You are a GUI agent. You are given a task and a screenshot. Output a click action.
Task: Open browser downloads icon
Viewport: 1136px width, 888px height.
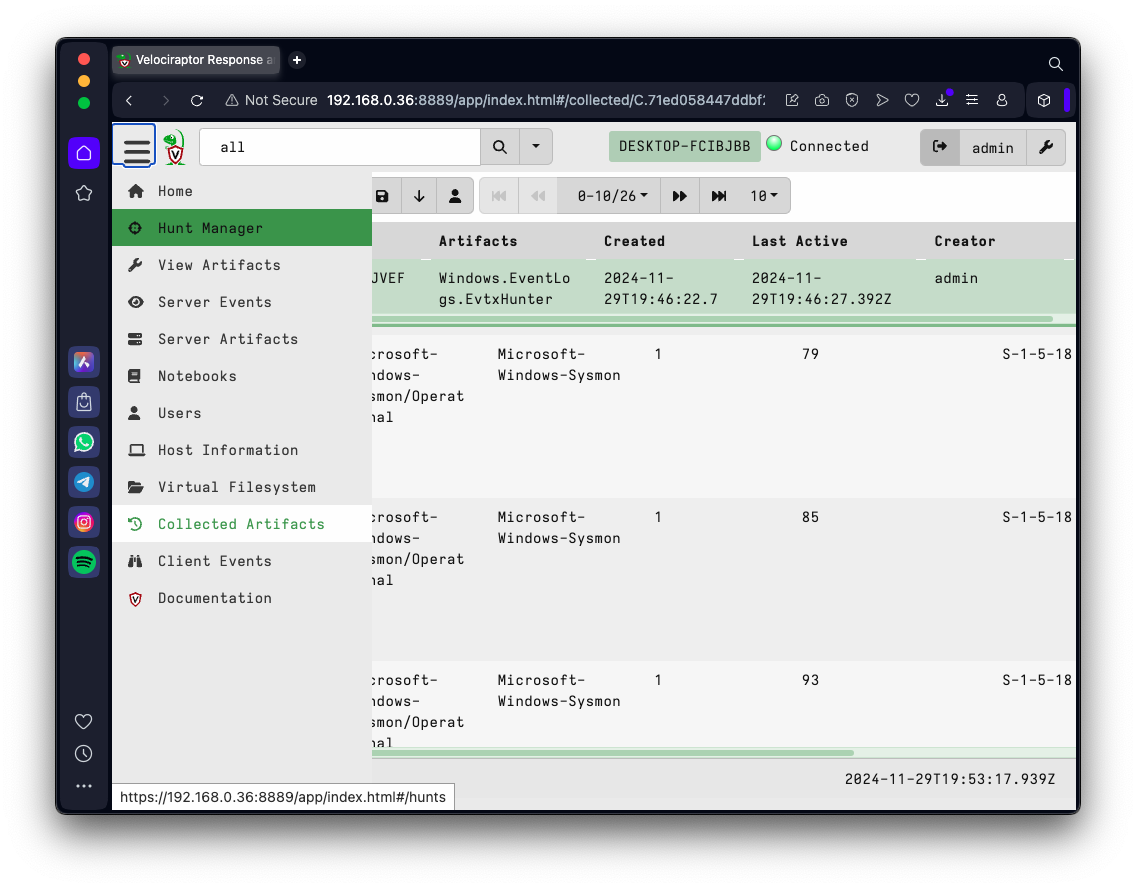[x=942, y=100]
